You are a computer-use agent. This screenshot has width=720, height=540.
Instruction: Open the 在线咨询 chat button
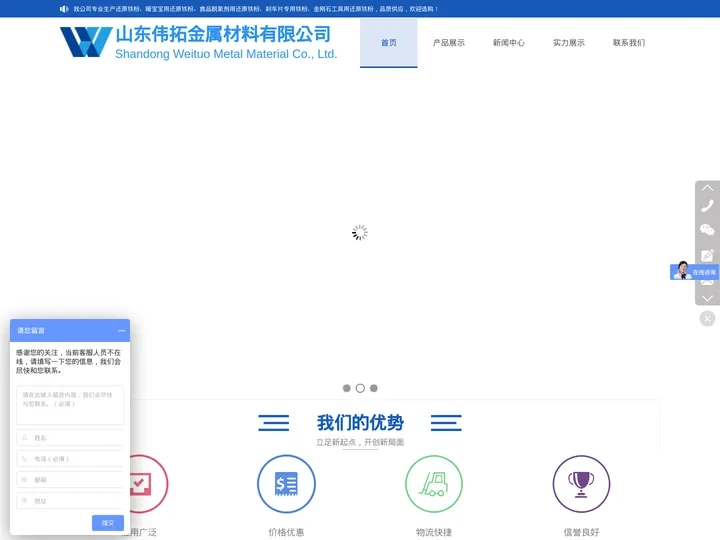[694, 271]
